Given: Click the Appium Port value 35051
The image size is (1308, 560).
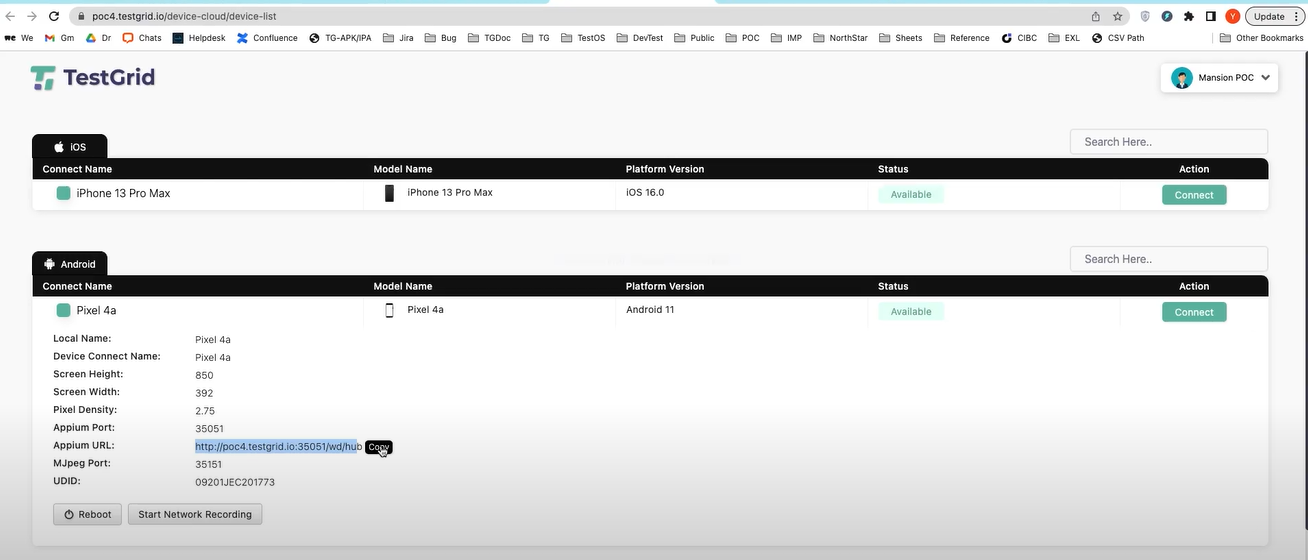Looking at the screenshot, I should pyautogui.click(x=209, y=429).
